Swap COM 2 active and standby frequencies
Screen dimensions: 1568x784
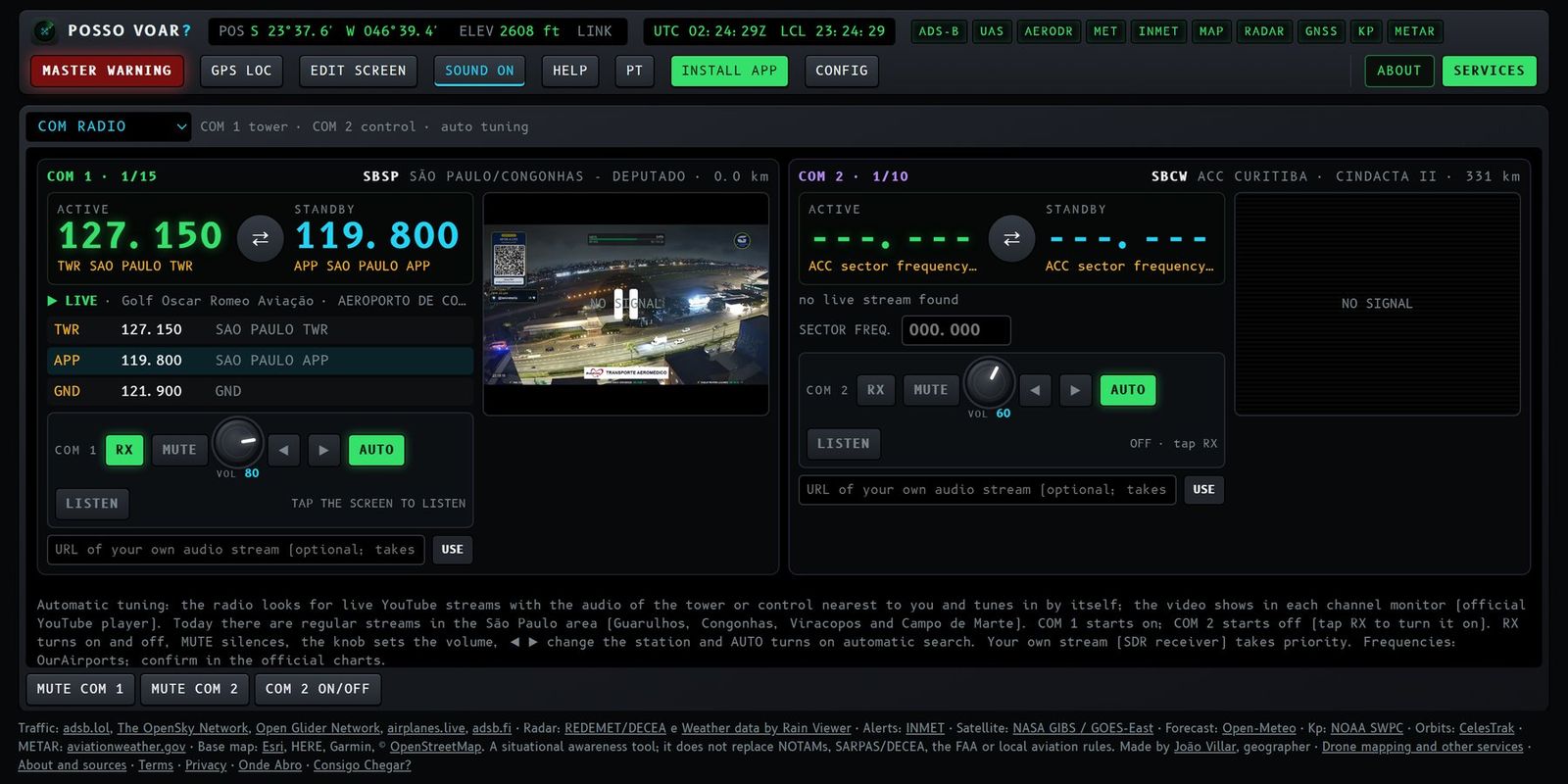[x=1011, y=238]
